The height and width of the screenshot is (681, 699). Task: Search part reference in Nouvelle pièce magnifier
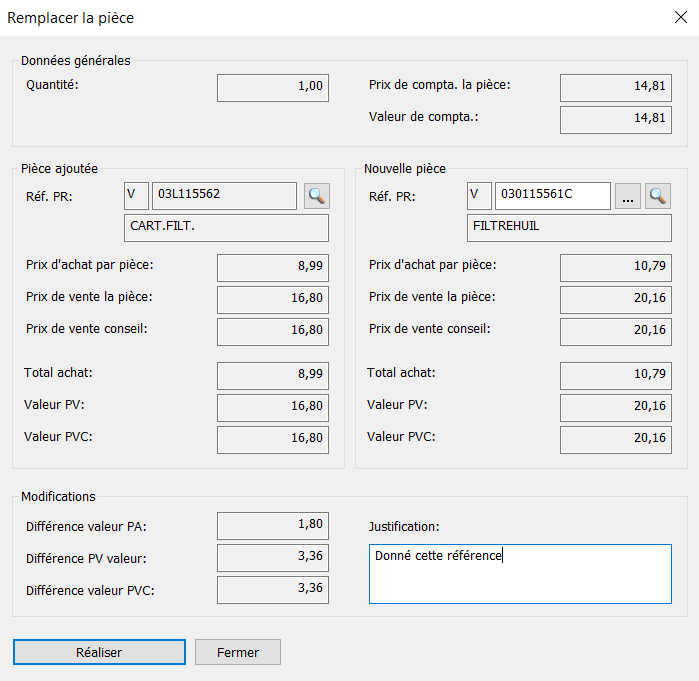(658, 196)
